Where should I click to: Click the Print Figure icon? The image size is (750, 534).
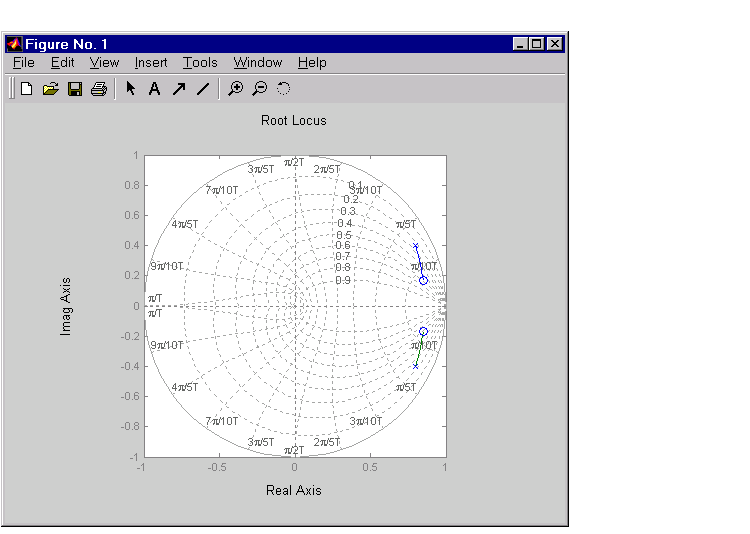99,89
